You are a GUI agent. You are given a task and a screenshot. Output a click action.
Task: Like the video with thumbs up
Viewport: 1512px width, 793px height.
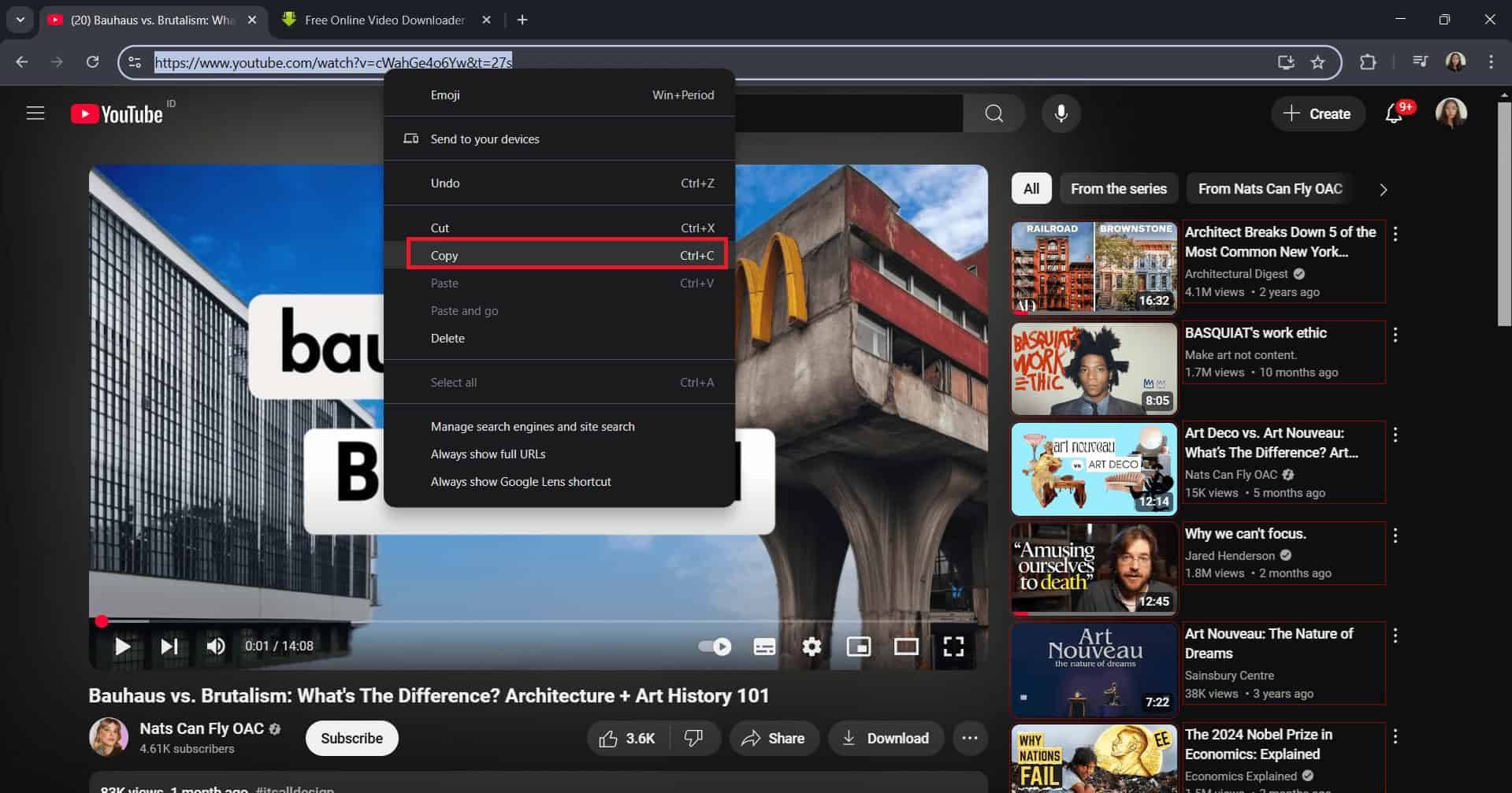coord(628,738)
